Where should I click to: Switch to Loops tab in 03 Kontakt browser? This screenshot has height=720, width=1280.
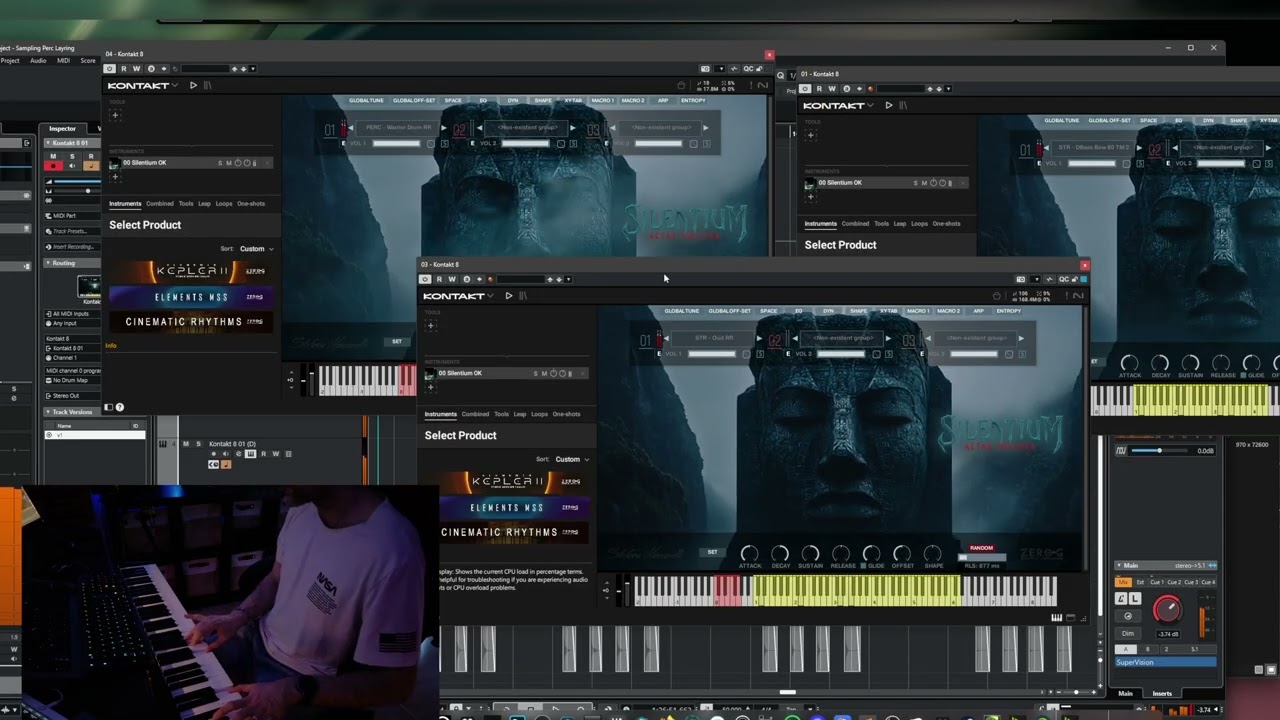pos(540,414)
